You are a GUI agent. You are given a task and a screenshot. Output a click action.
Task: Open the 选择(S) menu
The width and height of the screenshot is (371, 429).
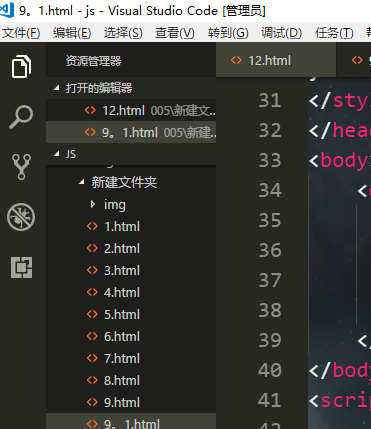click(123, 33)
